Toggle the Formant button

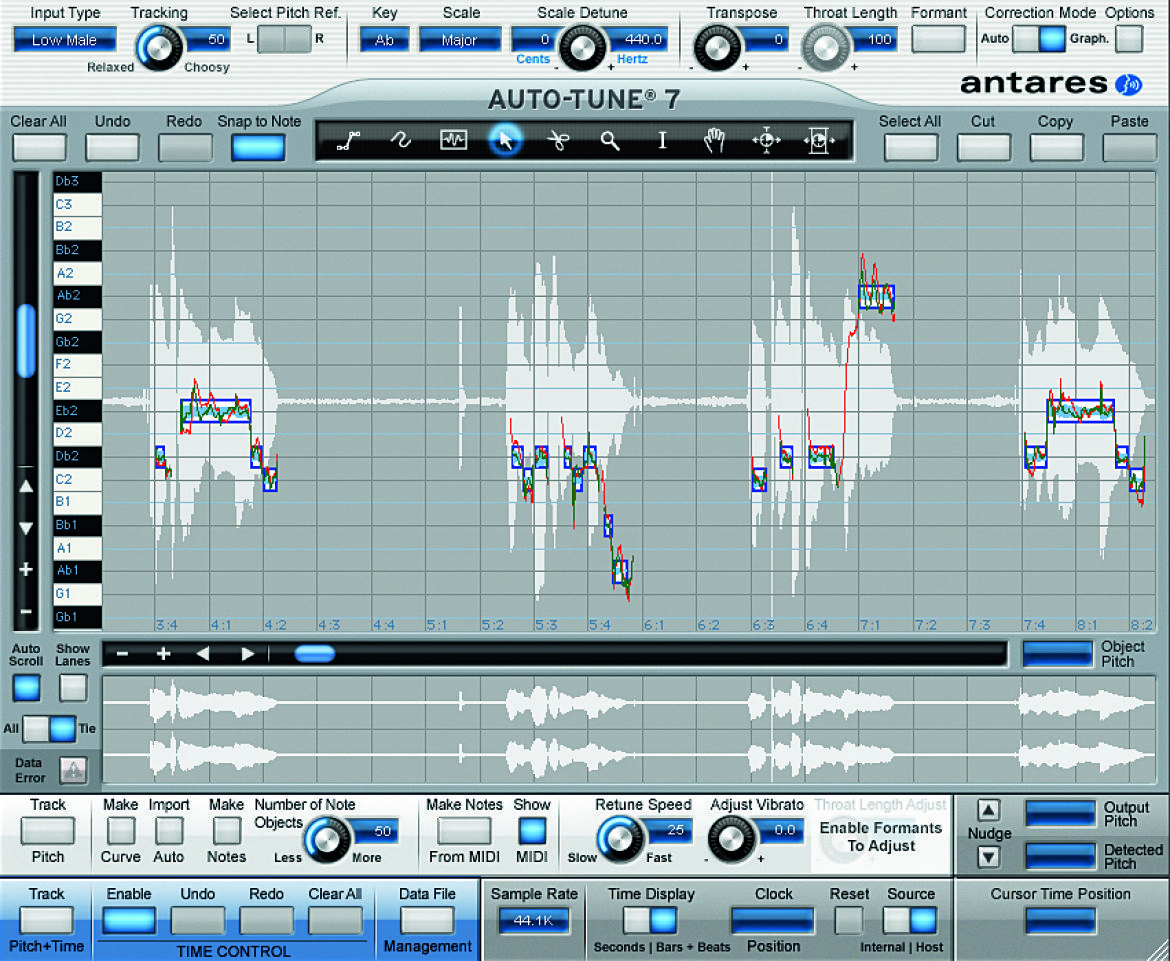tap(938, 39)
